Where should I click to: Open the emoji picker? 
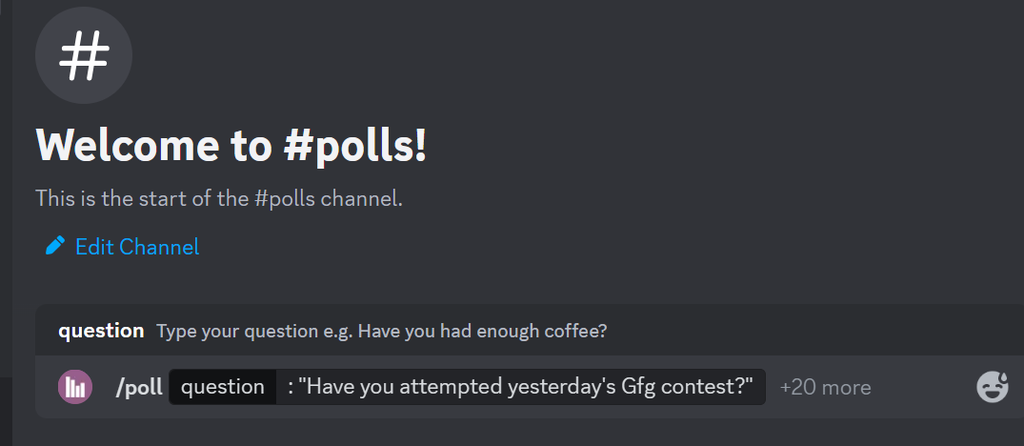click(992, 387)
